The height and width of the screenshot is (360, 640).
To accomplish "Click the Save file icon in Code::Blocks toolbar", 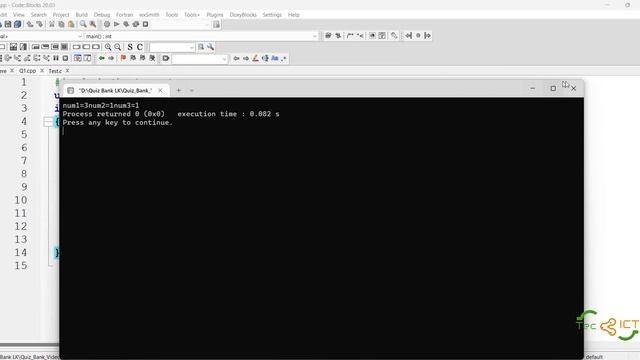I will tap(8, 24).
